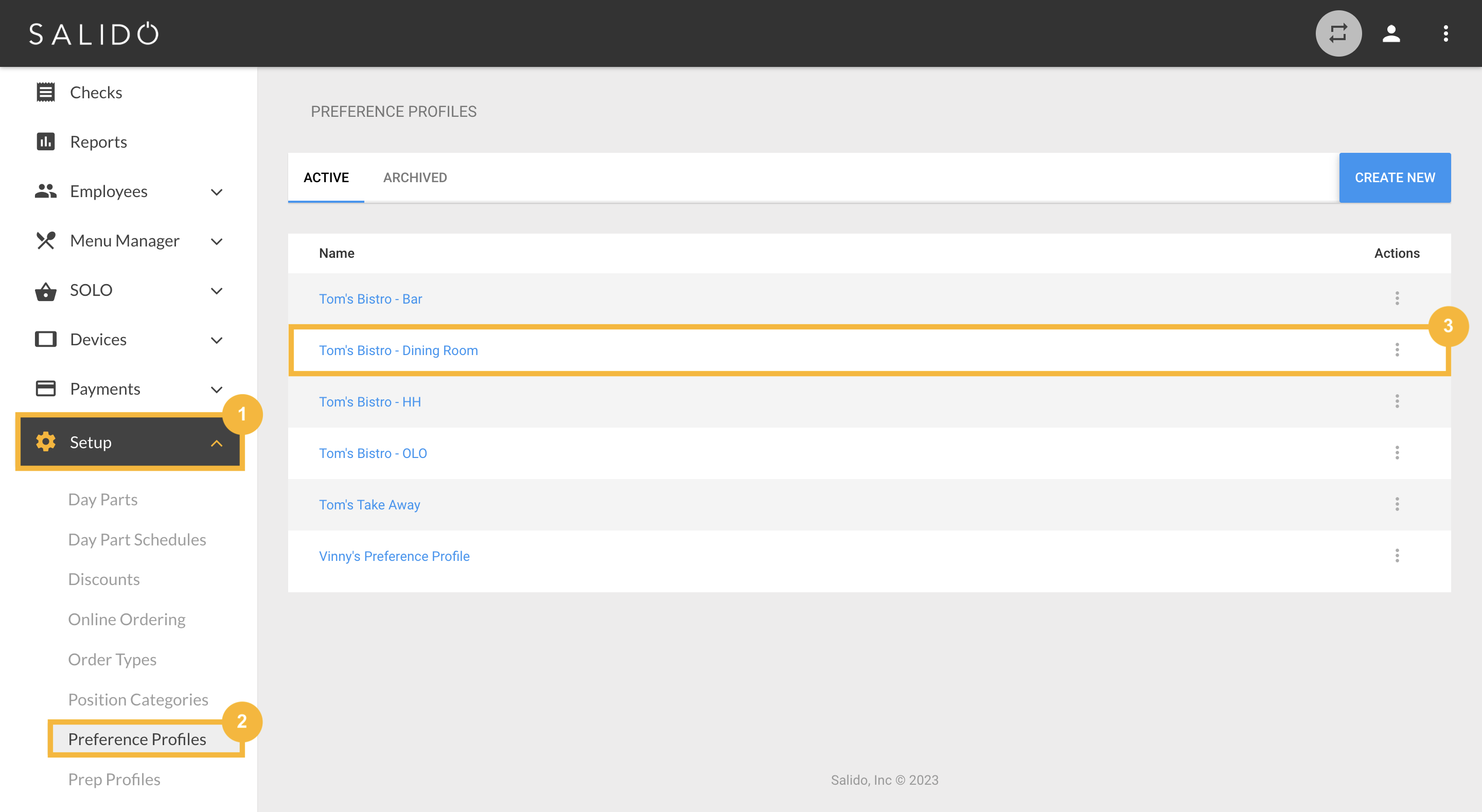The image size is (1482, 812).
Task: Select Preference Profiles under Setup
Action: coord(137,739)
